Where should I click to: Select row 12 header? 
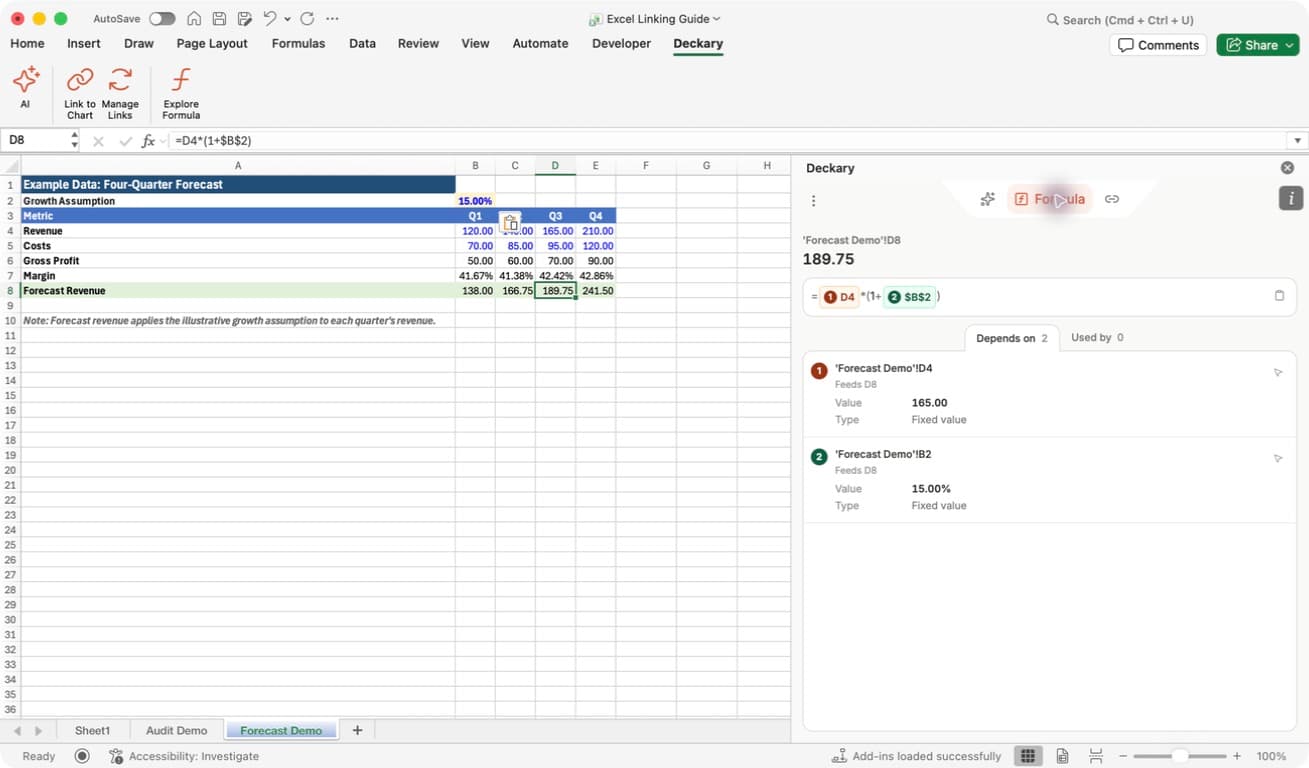[10, 351]
